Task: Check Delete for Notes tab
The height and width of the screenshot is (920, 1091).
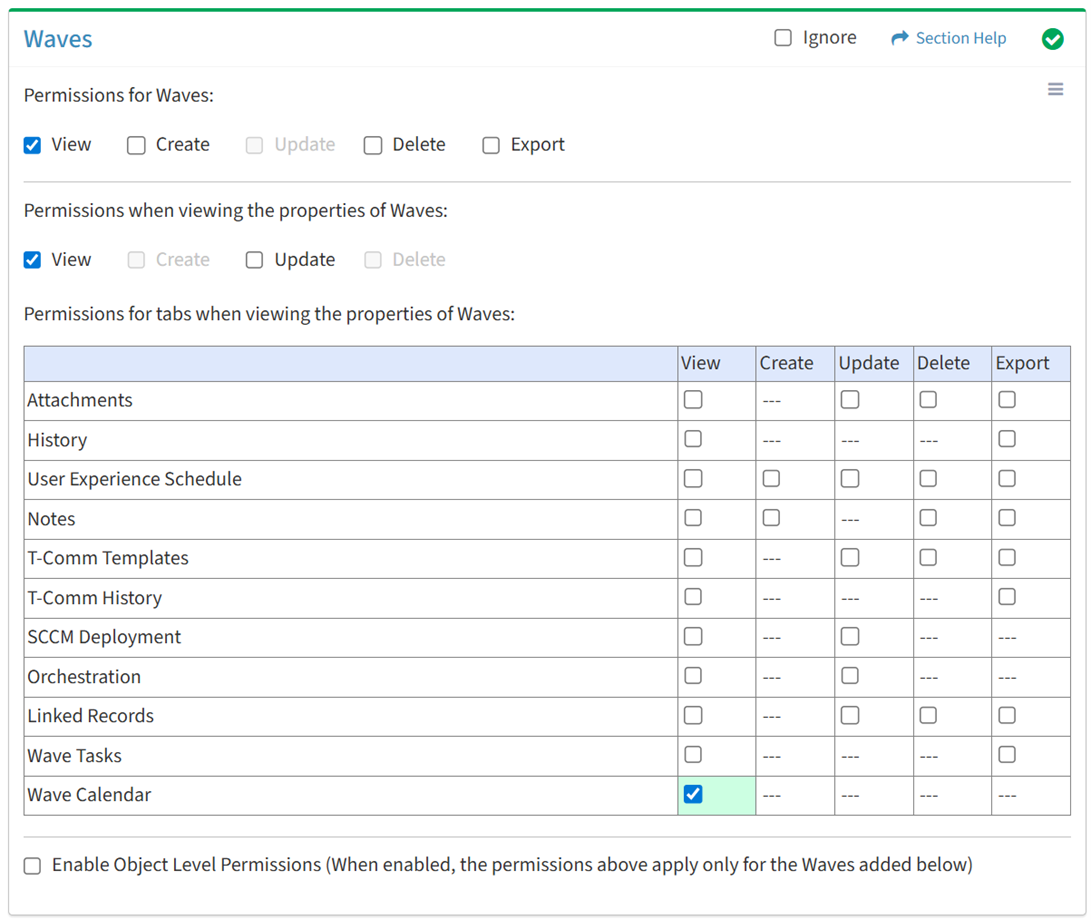Action: (928, 518)
